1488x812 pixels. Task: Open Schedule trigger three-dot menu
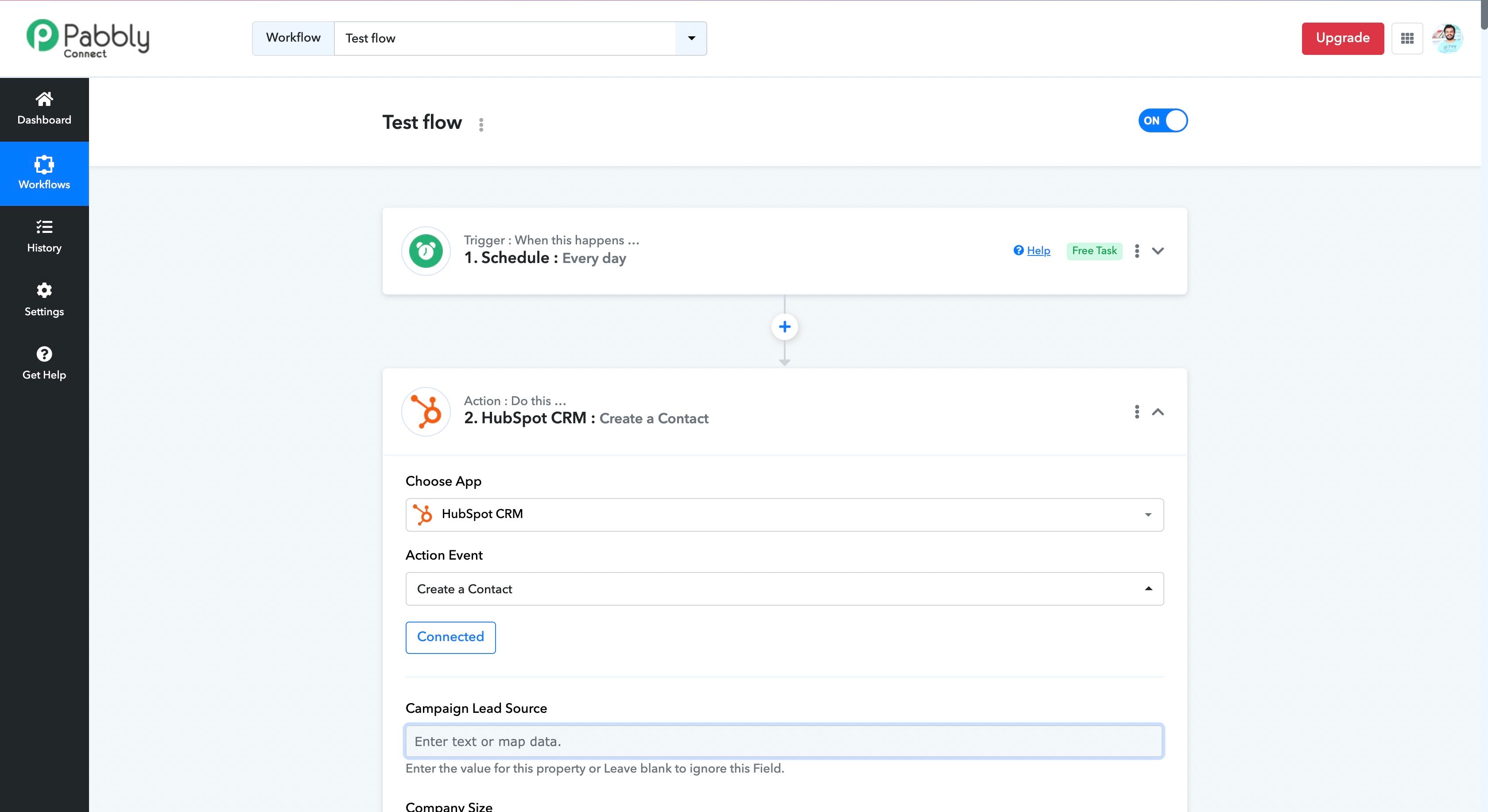coord(1137,251)
